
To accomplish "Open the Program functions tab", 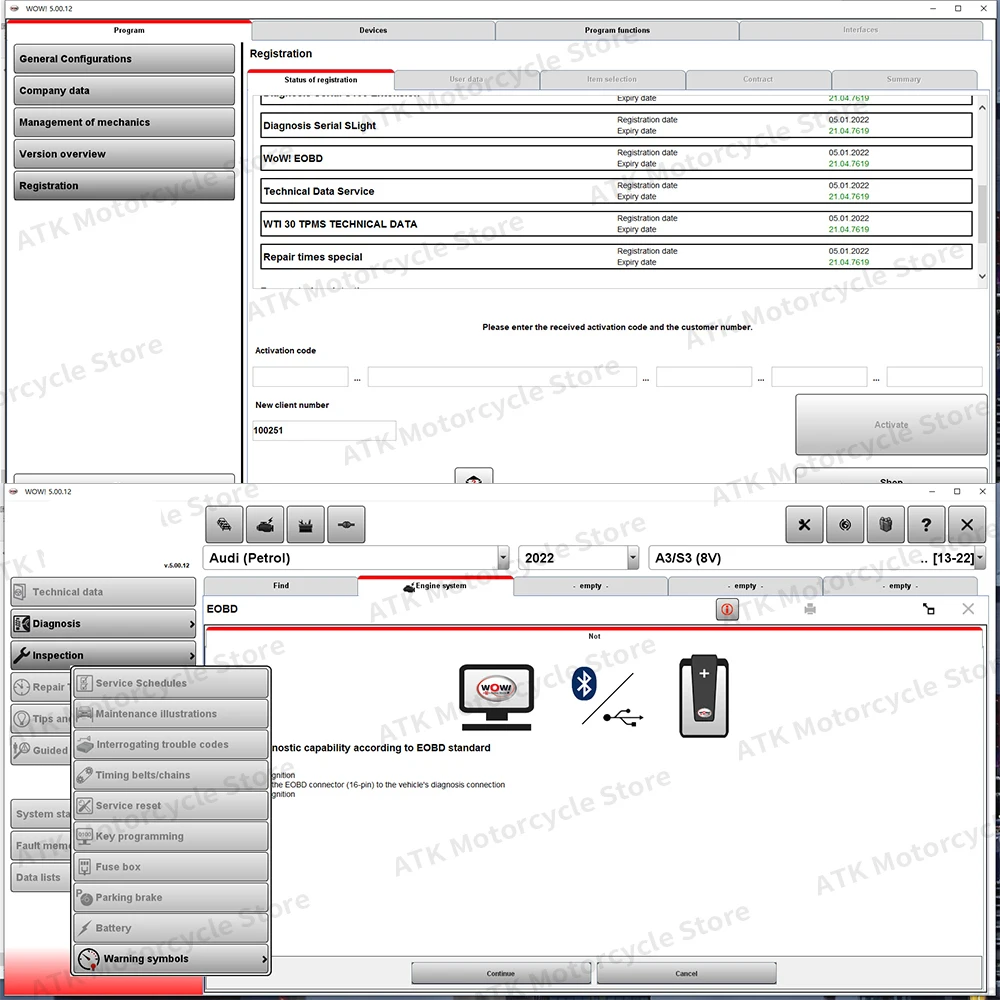I will click(x=617, y=30).
